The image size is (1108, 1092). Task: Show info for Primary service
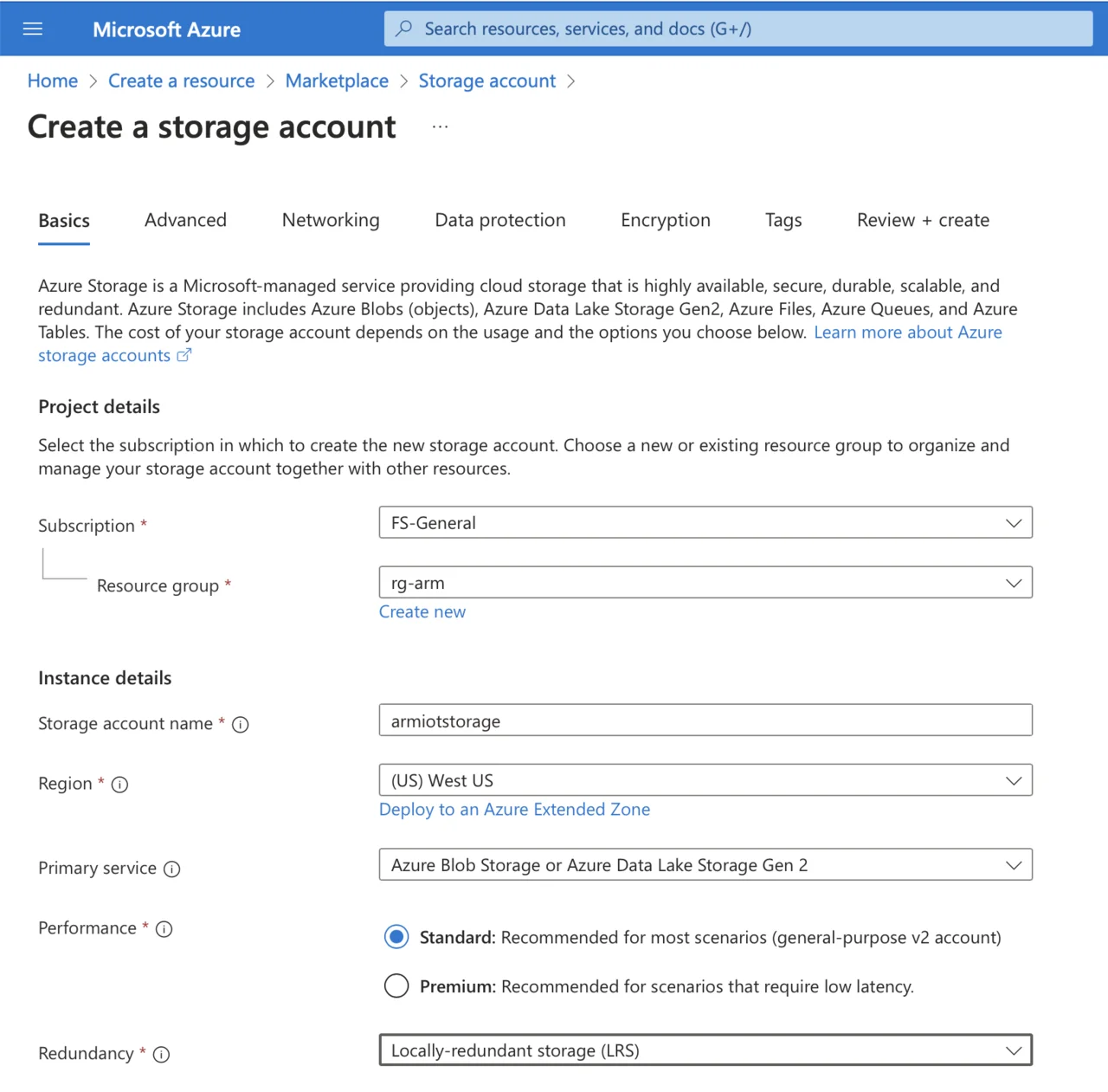point(172,869)
